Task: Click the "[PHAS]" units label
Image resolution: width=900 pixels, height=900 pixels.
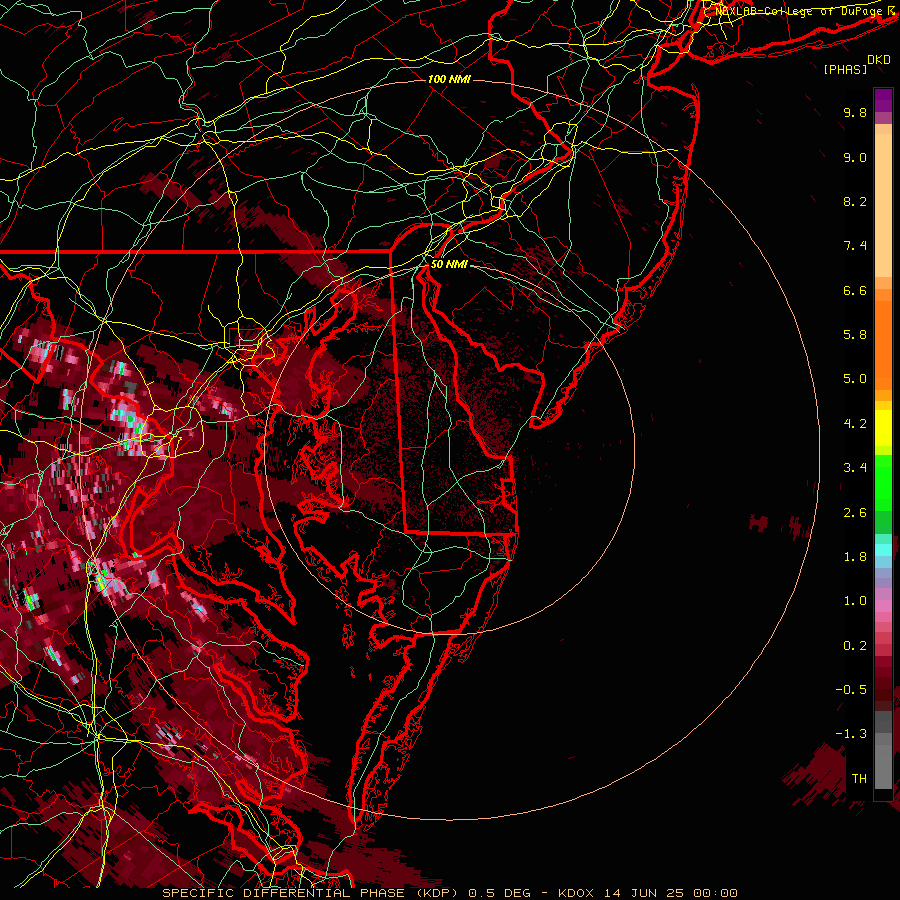Action: pos(845,70)
